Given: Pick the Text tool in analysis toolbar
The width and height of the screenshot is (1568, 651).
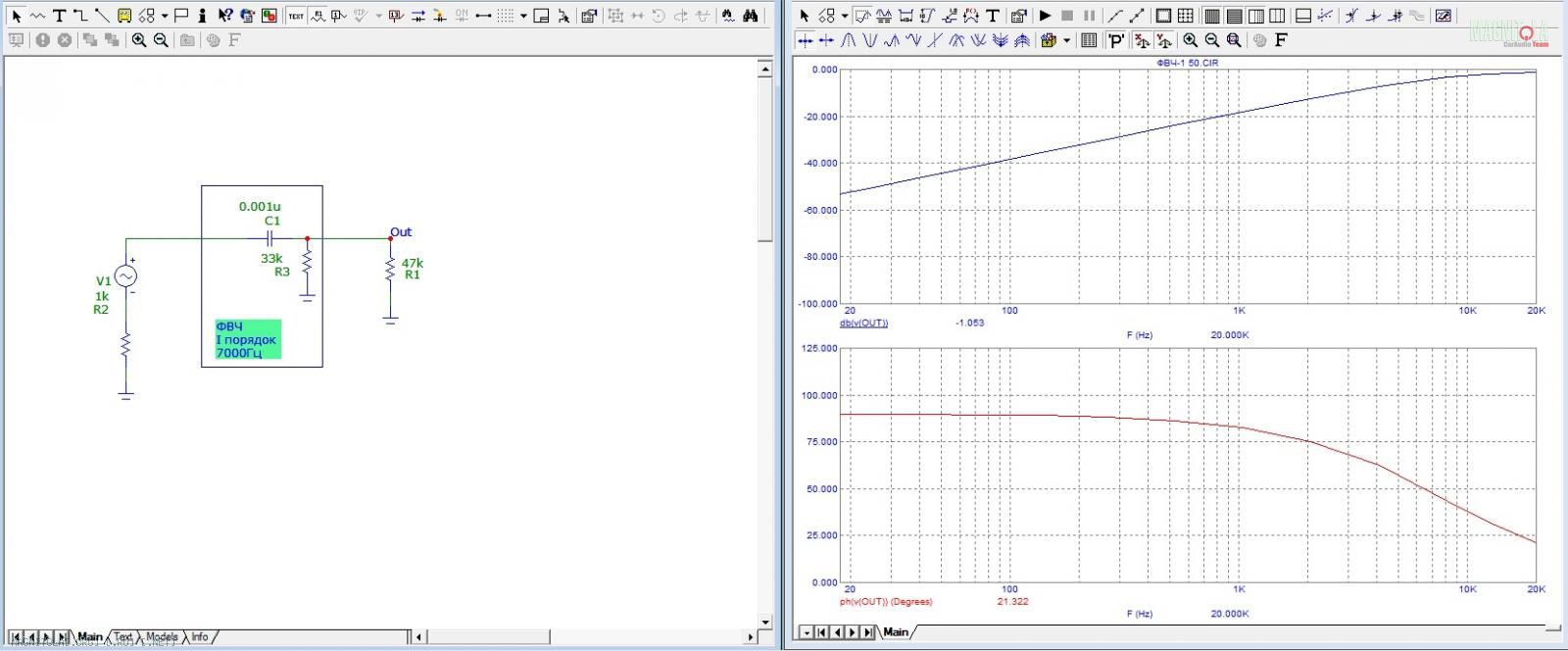Looking at the screenshot, I should tap(993, 16).
